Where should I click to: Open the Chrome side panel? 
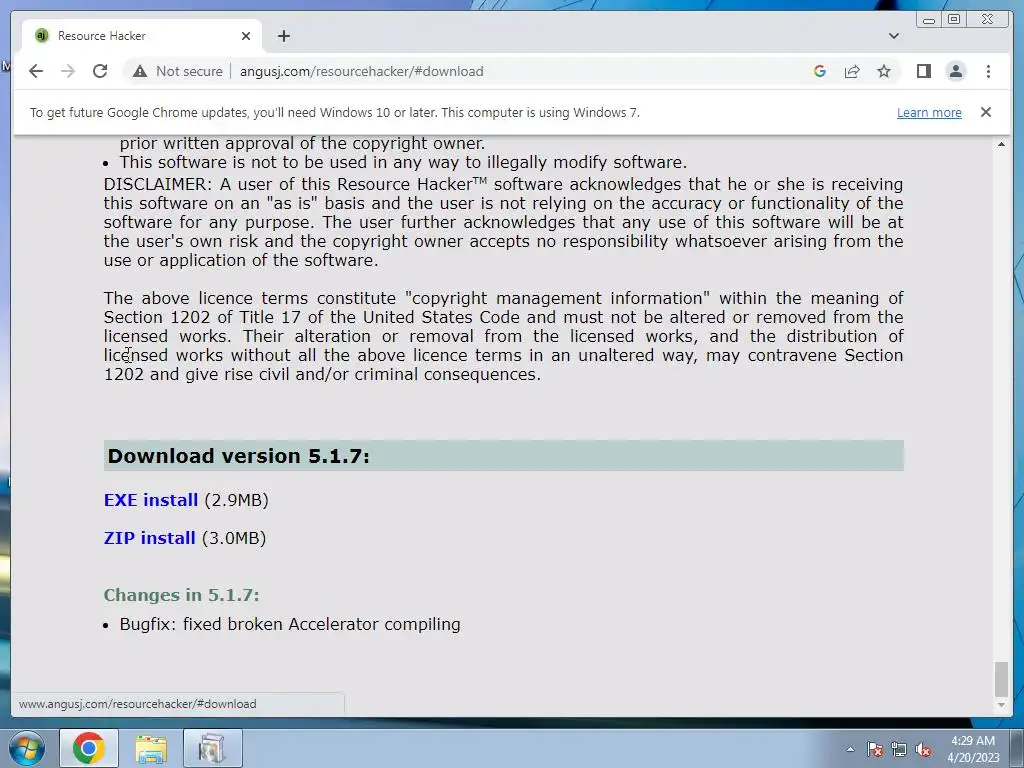coord(923,71)
